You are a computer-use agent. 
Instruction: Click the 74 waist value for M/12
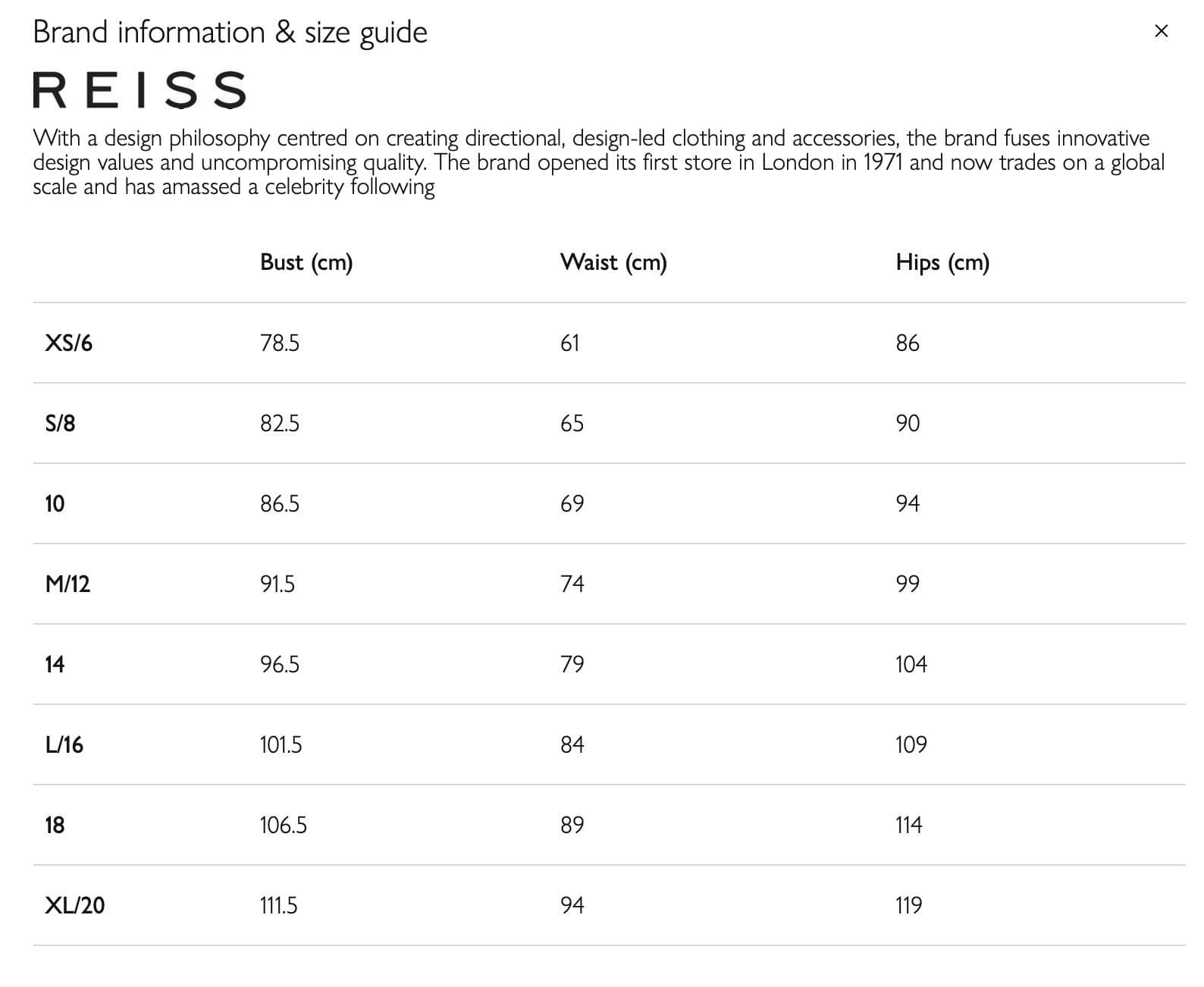[572, 584]
